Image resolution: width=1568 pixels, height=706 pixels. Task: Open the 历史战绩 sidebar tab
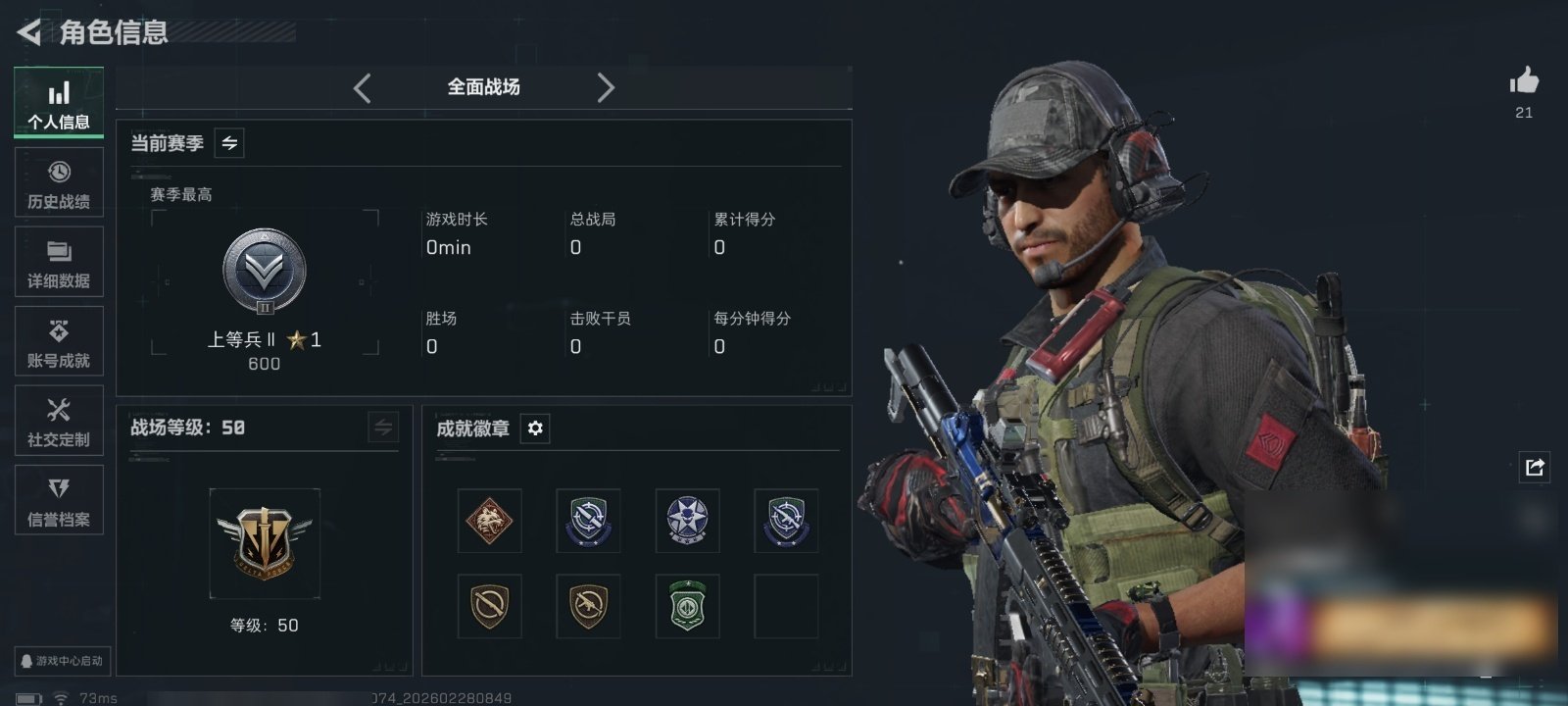coord(59,182)
